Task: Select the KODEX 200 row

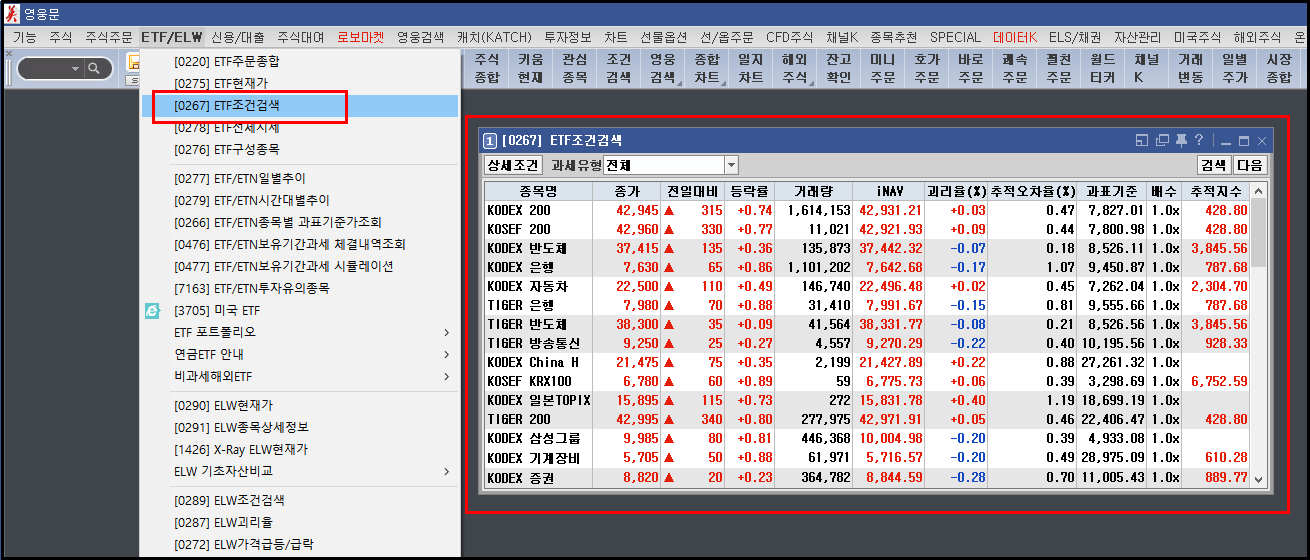Action: [867, 210]
